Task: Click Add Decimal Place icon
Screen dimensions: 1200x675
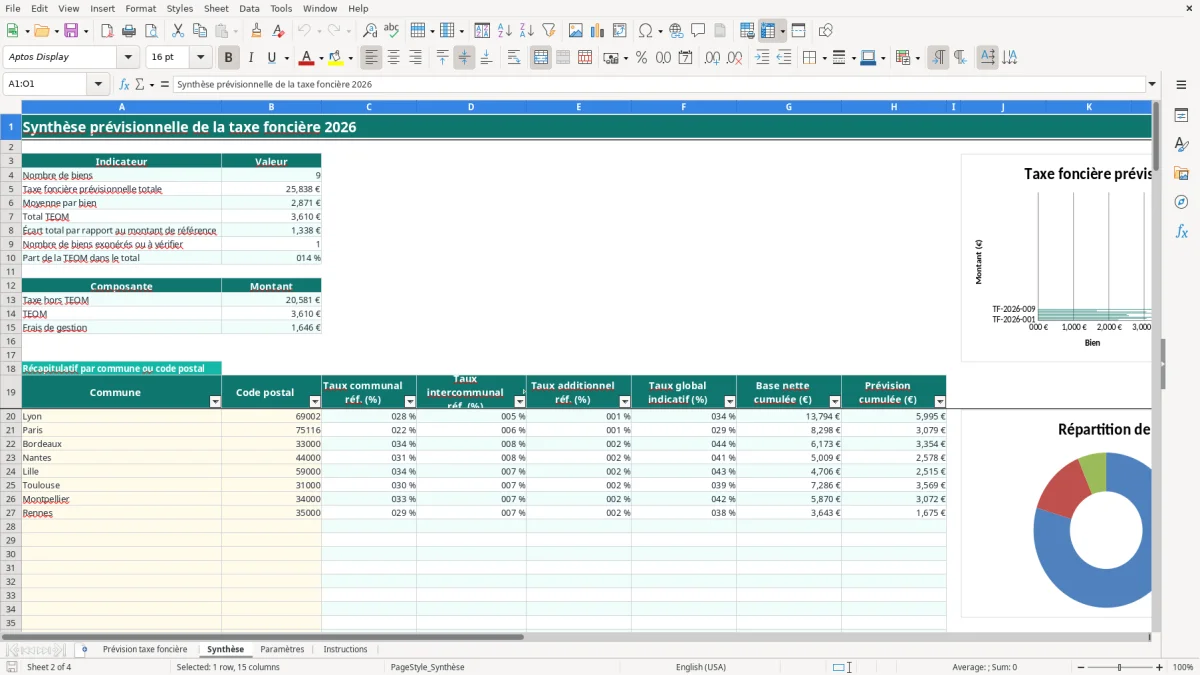Action: coord(712,58)
